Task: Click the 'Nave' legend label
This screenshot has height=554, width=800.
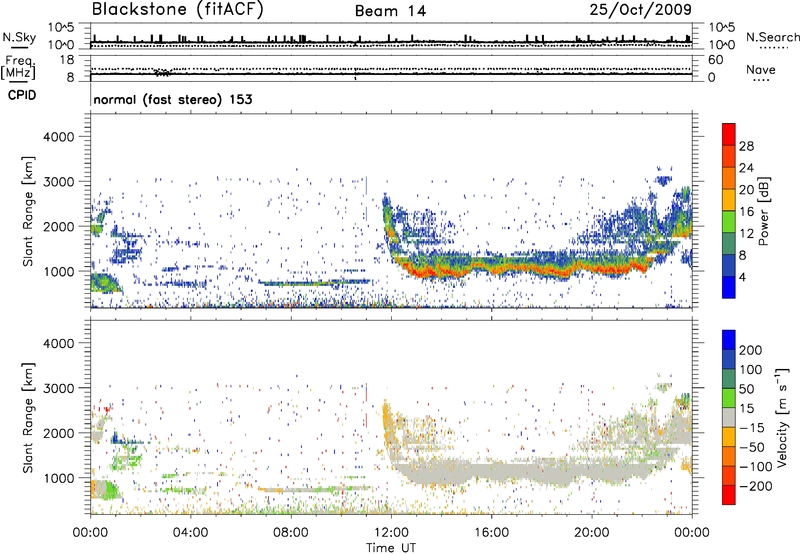Action: point(761,70)
